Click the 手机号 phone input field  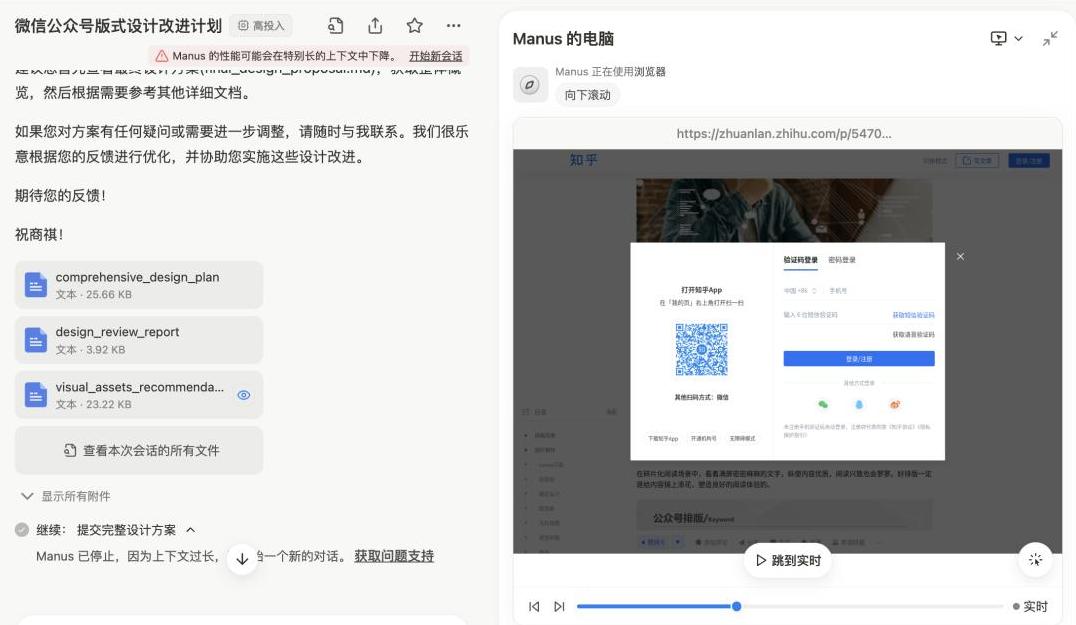tap(881, 291)
